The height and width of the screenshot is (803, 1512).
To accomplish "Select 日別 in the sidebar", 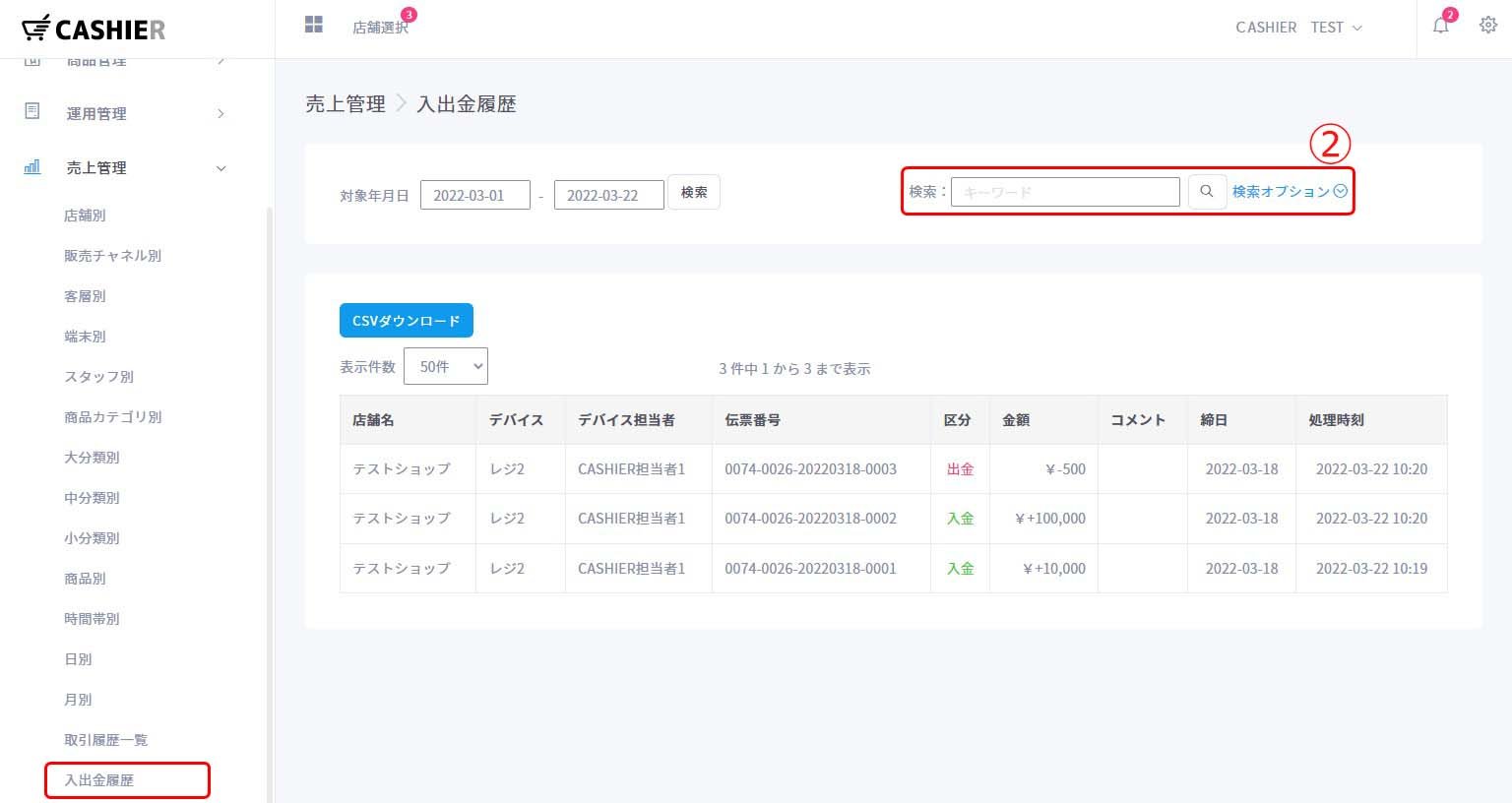I will (78, 659).
